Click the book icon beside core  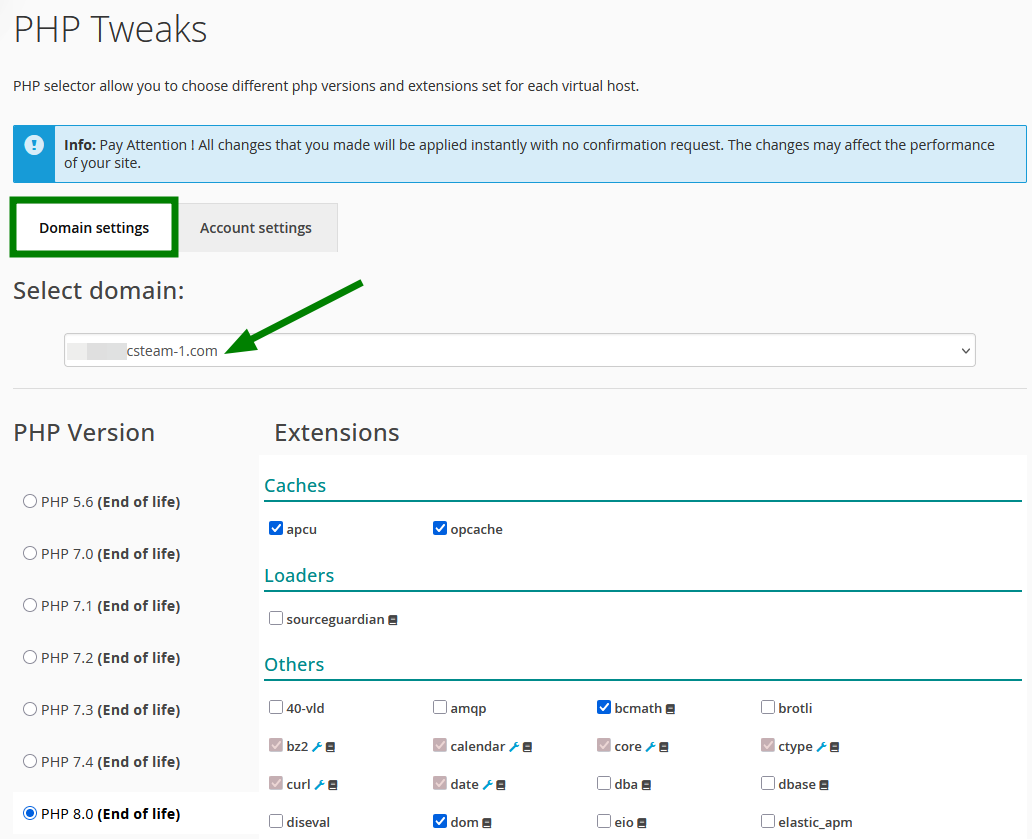tap(664, 747)
